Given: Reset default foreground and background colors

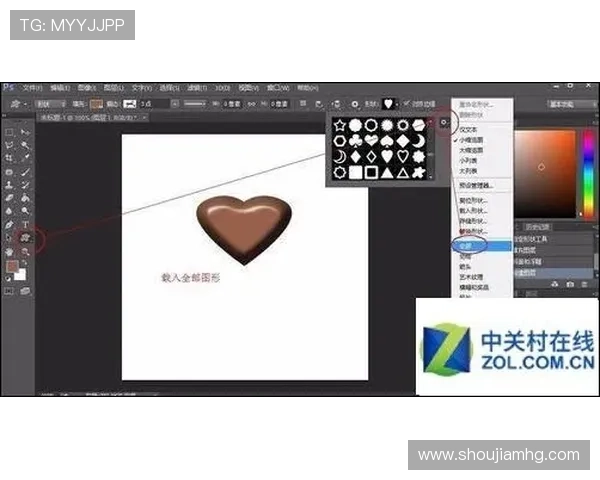Looking at the screenshot, I should coord(8,279).
